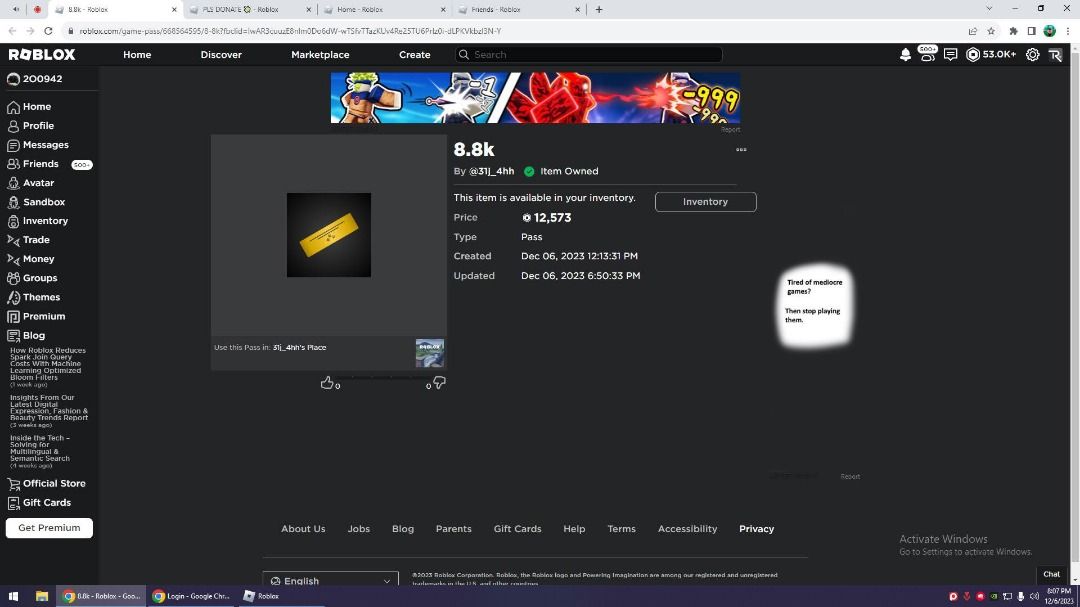This screenshot has height=607, width=1080.
Task: Click the Inventory button on the pass page
Action: [x=705, y=201]
